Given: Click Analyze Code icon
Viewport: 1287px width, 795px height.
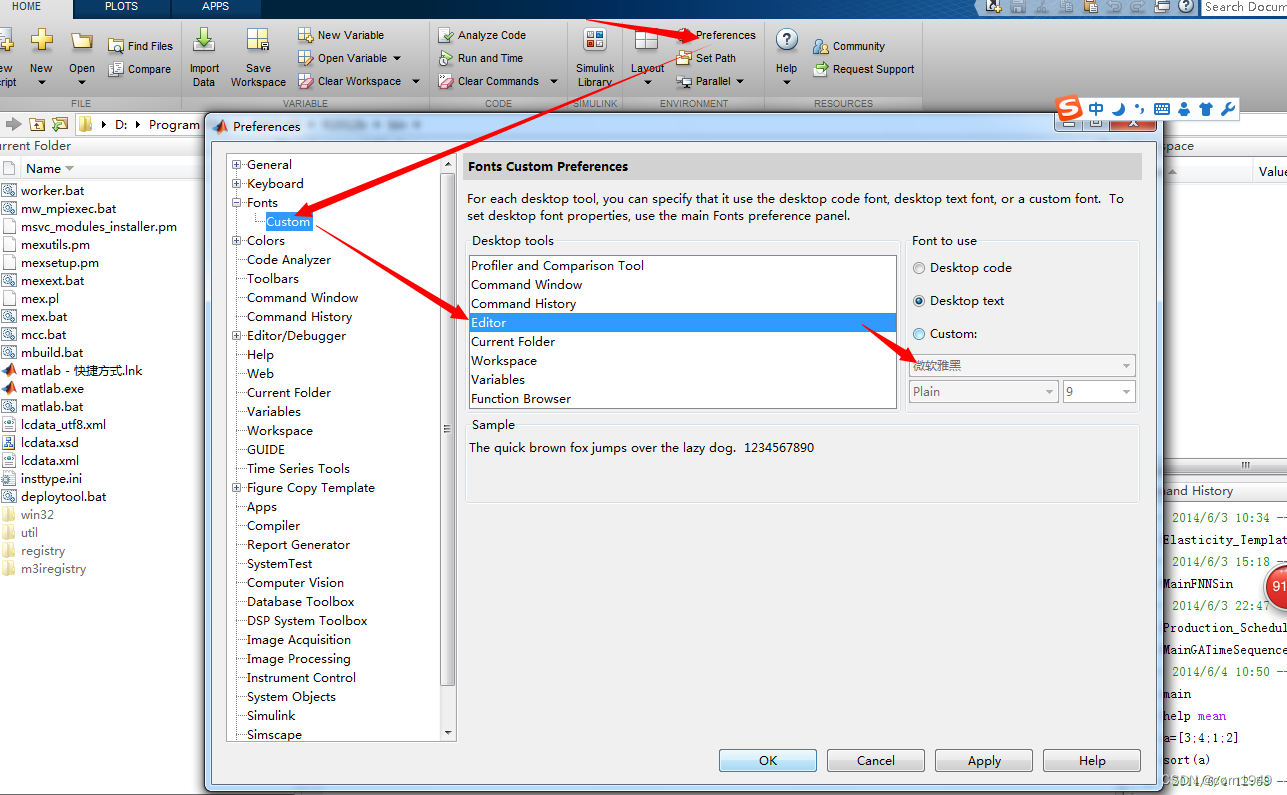Looking at the screenshot, I should coord(446,35).
